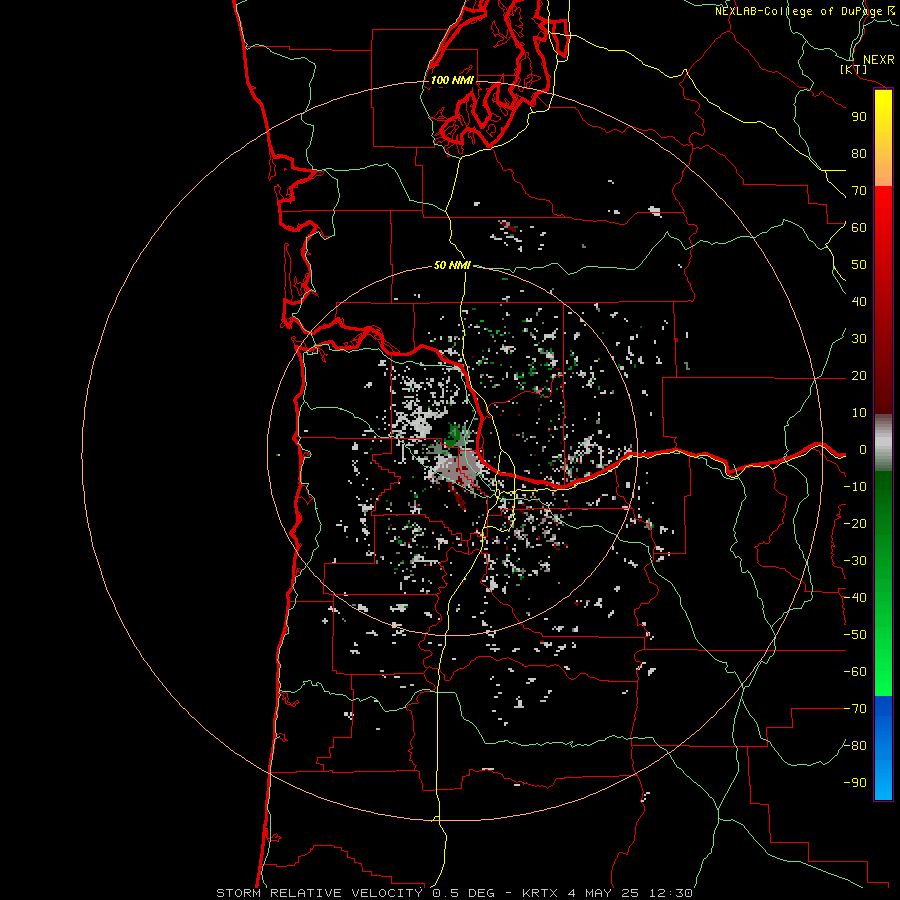Screen dimensions: 900x900
Task: Click the 70 value on color scale
Action: coord(859,191)
